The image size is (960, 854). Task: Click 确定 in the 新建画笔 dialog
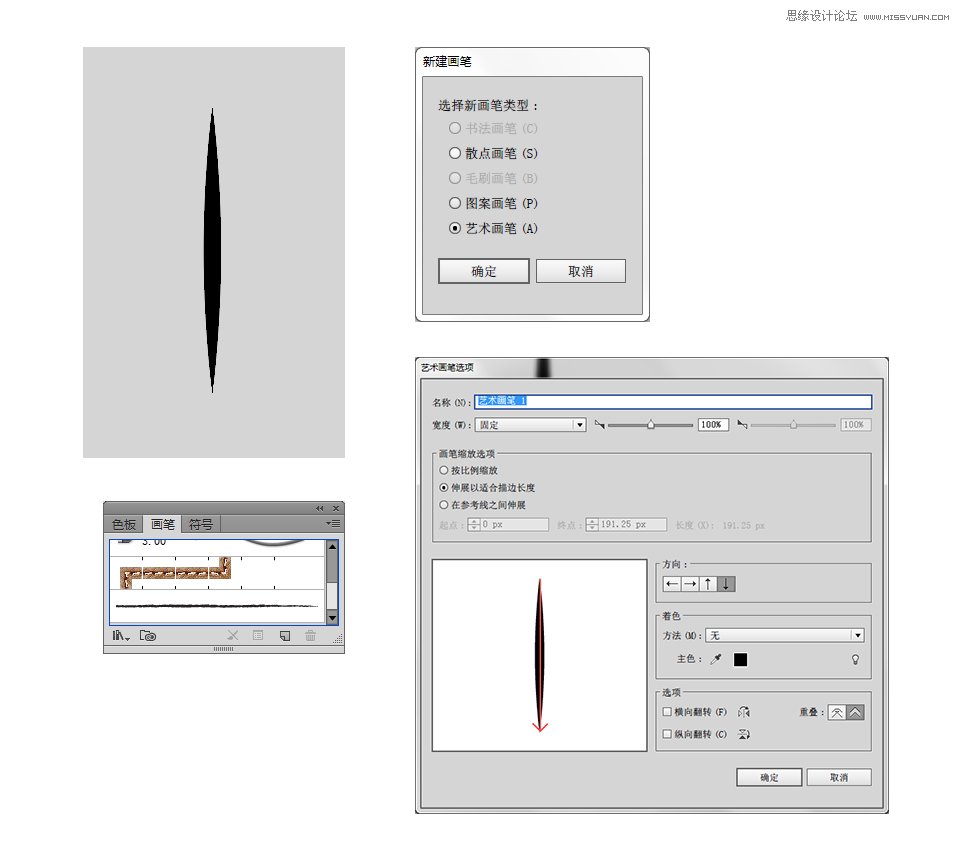[x=484, y=271]
